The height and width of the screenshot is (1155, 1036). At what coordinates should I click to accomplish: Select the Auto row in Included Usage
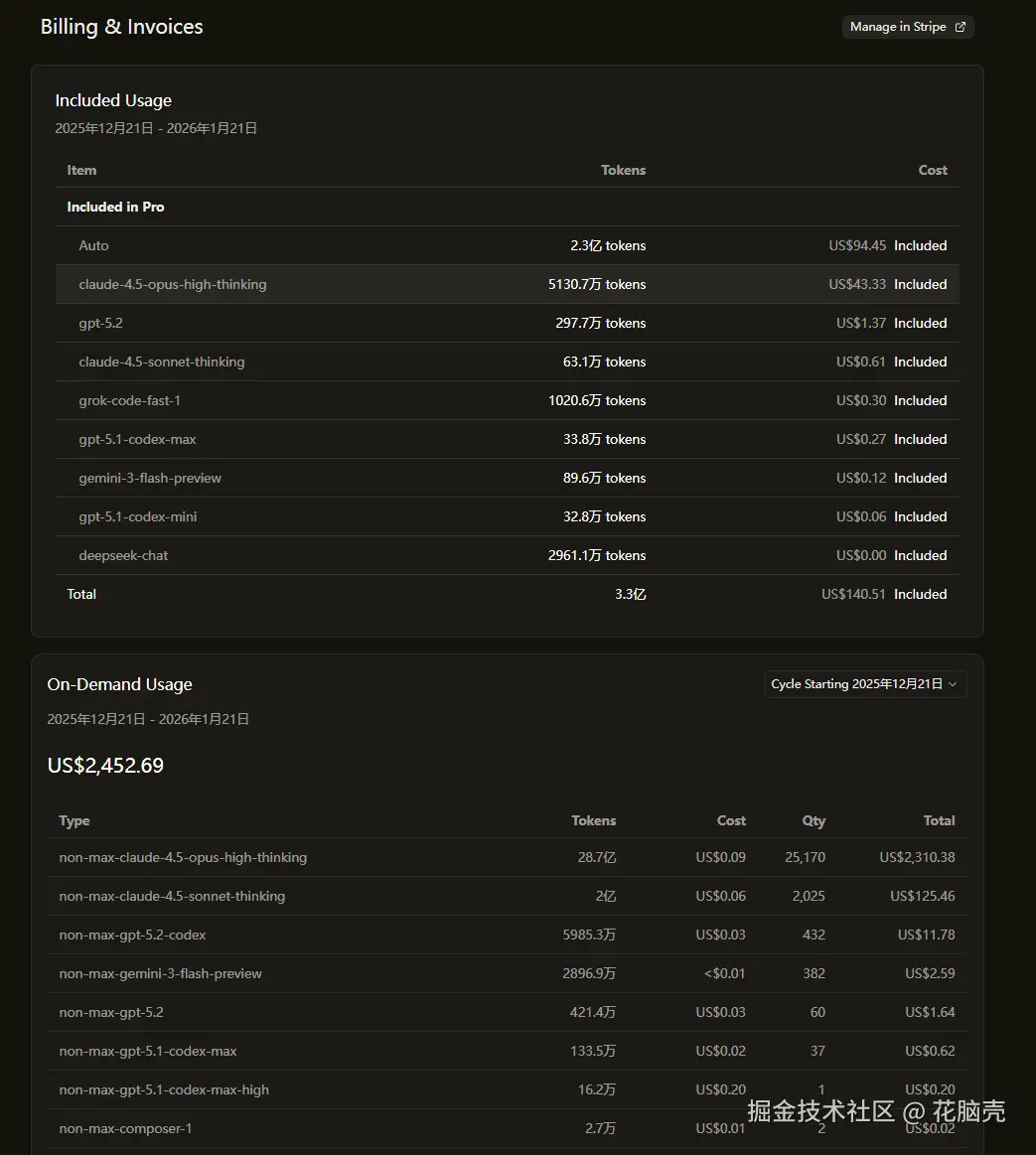click(x=507, y=245)
